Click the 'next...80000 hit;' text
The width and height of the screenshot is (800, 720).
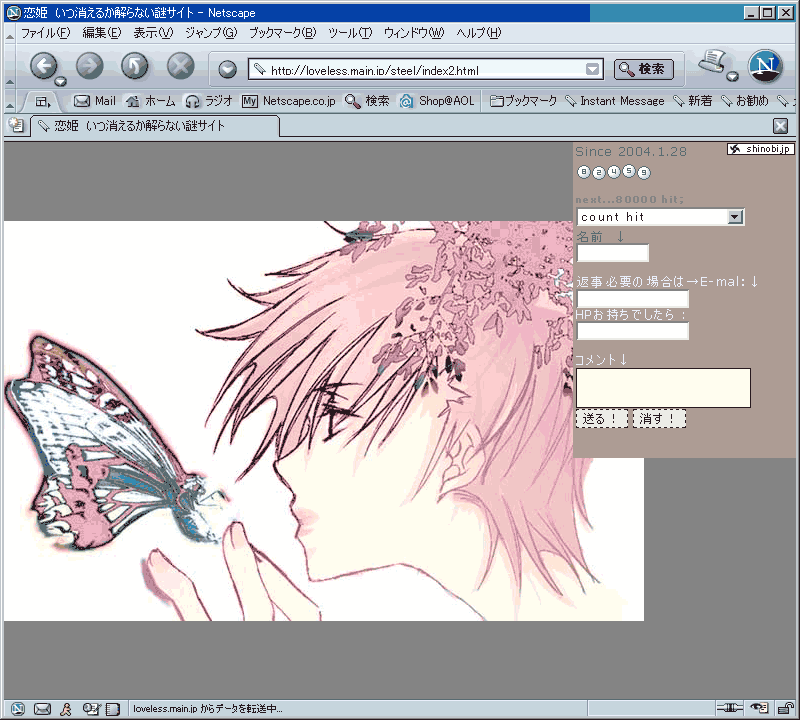tap(630, 200)
